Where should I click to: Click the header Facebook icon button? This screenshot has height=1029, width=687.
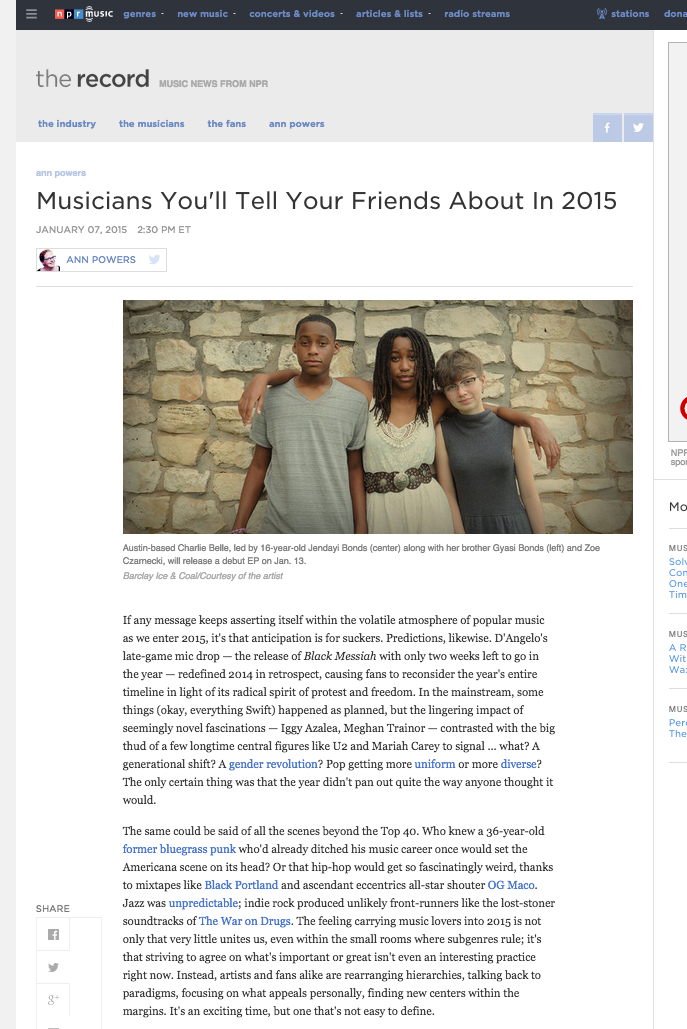pyautogui.click(x=606, y=127)
